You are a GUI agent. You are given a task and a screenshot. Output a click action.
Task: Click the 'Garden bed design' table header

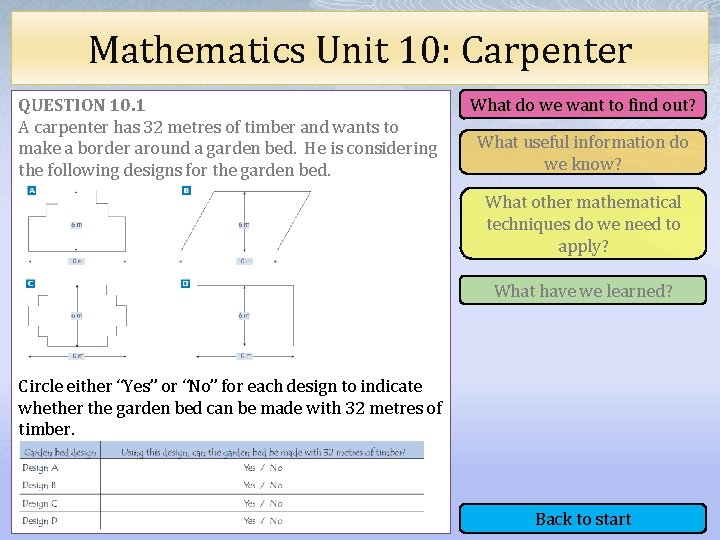coord(60,452)
